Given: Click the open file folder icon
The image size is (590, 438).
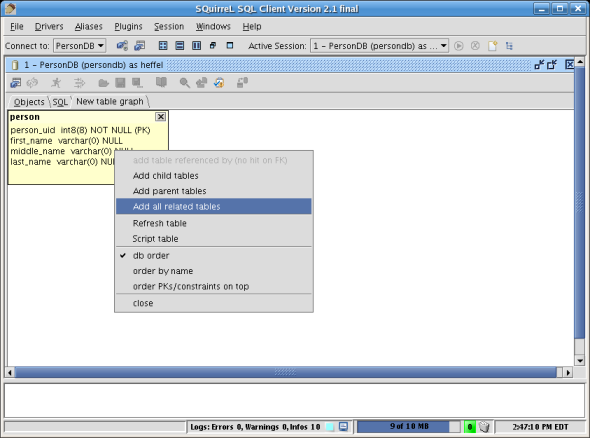Looking at the screenshot, I should click(103, 83).
